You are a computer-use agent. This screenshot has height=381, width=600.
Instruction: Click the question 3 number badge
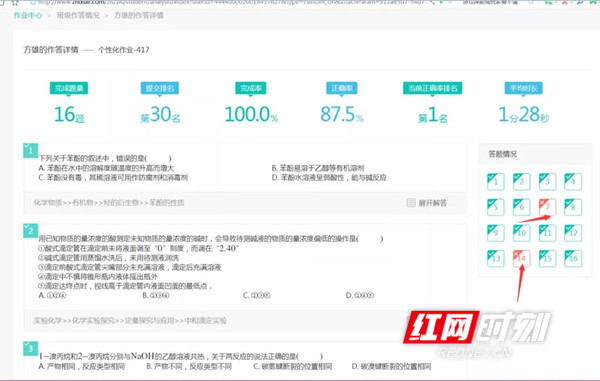click(x=31, y=348)
